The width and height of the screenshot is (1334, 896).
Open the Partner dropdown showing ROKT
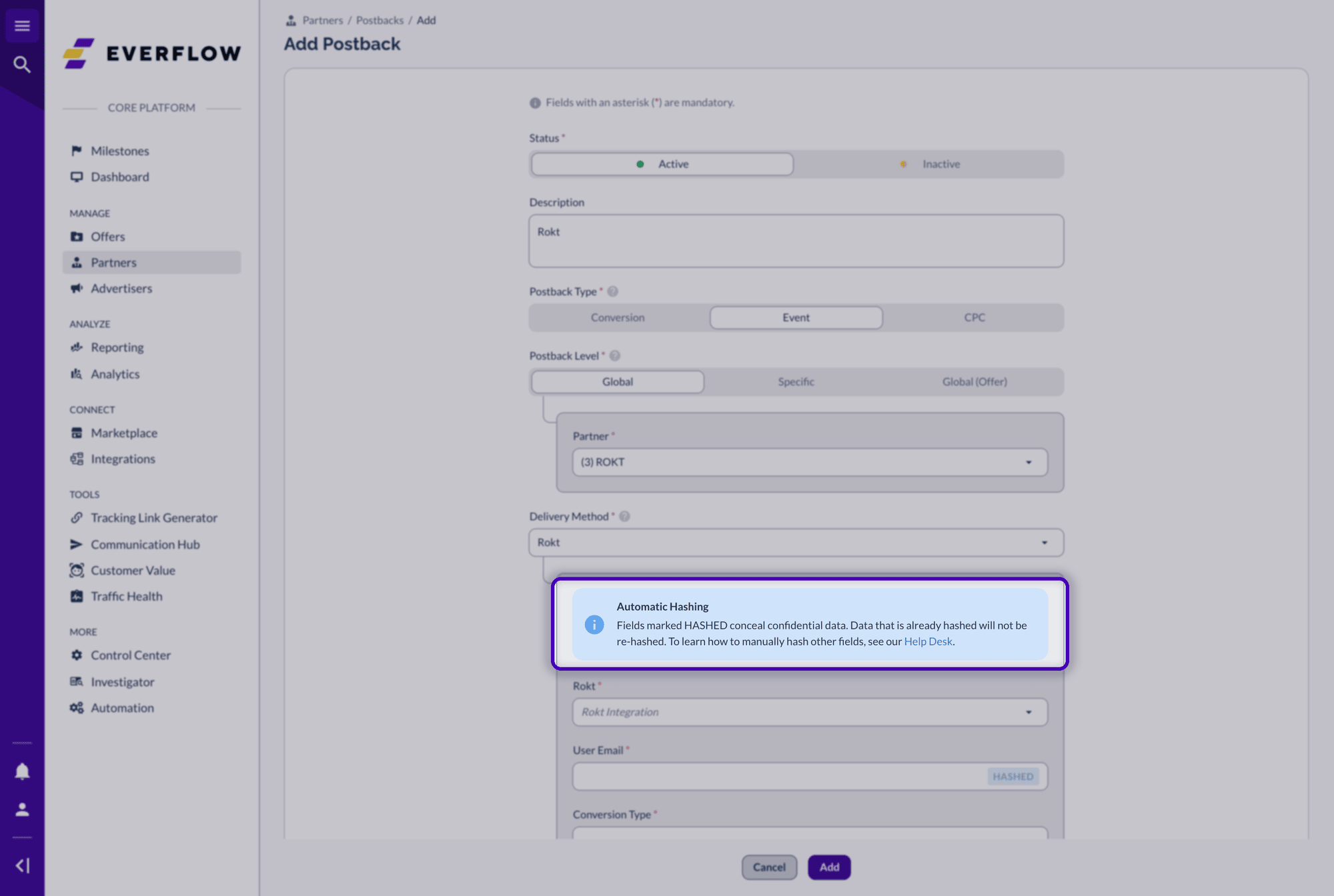[x=810, y=462]
